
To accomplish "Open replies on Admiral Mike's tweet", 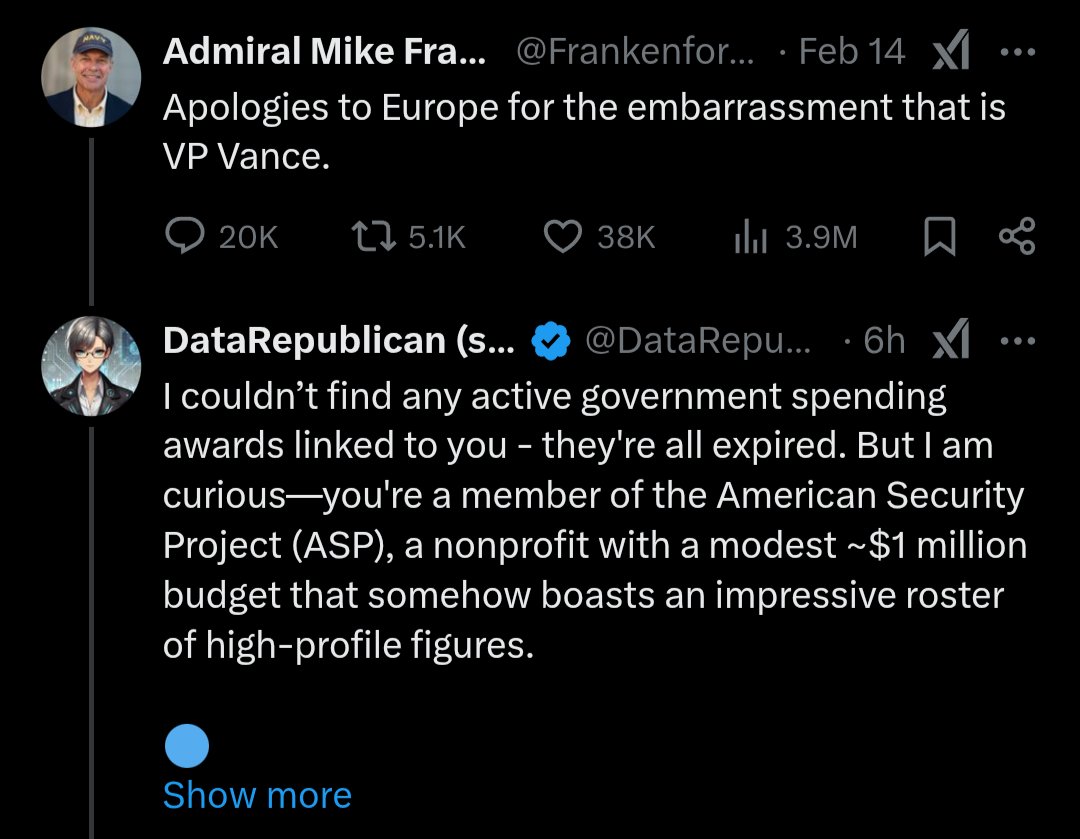I will click(x=222, y=236).
